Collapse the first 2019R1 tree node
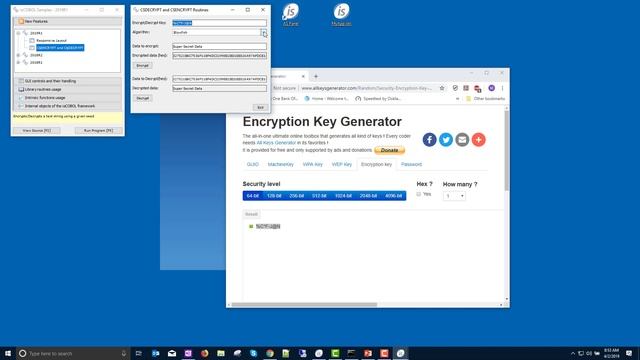Viewport: 640px width, 360px height. [x=18, y=33]
